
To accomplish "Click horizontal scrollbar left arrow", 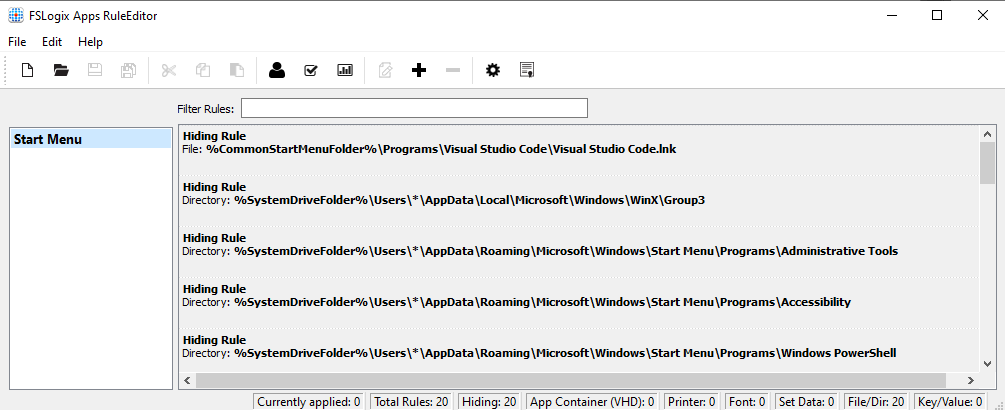I will pyautogui.click(x=187, y=381).
